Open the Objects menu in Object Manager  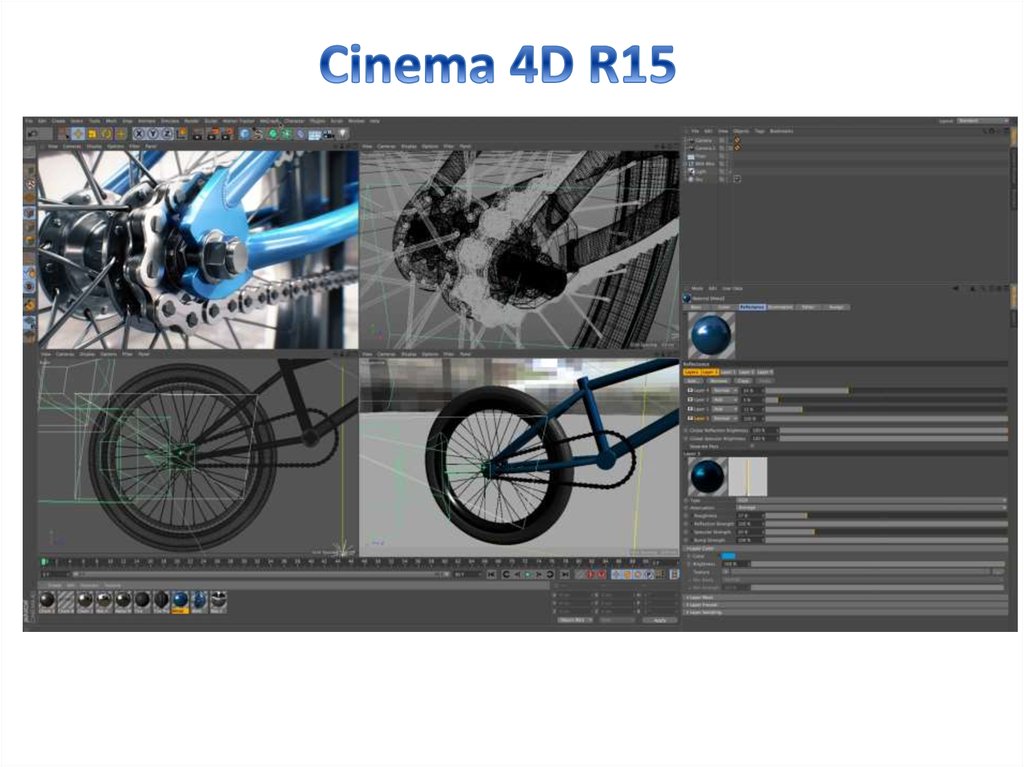pos(741,131)
